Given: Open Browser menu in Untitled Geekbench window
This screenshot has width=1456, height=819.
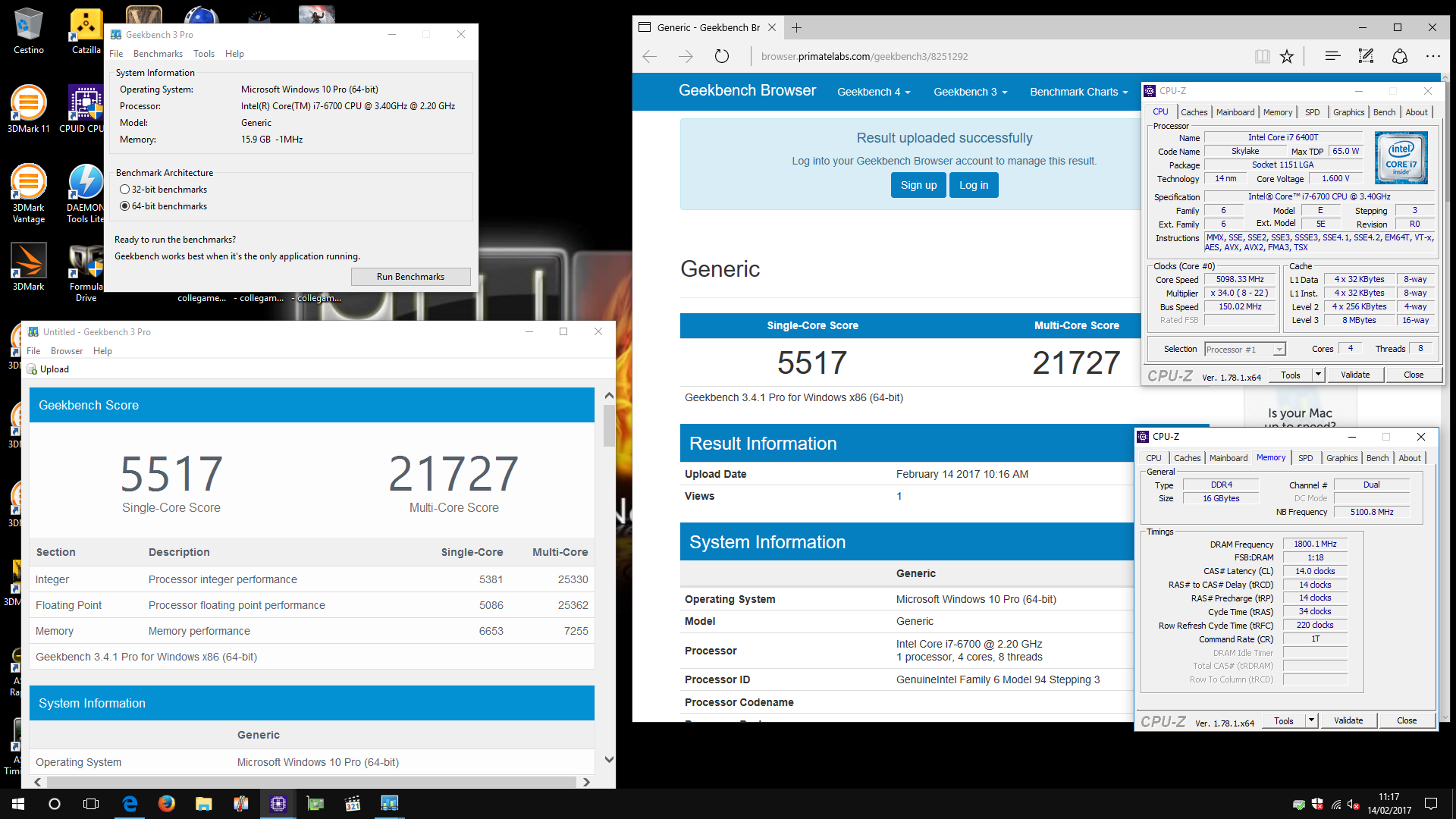Looking at the screenshot, I should [67, 351].
